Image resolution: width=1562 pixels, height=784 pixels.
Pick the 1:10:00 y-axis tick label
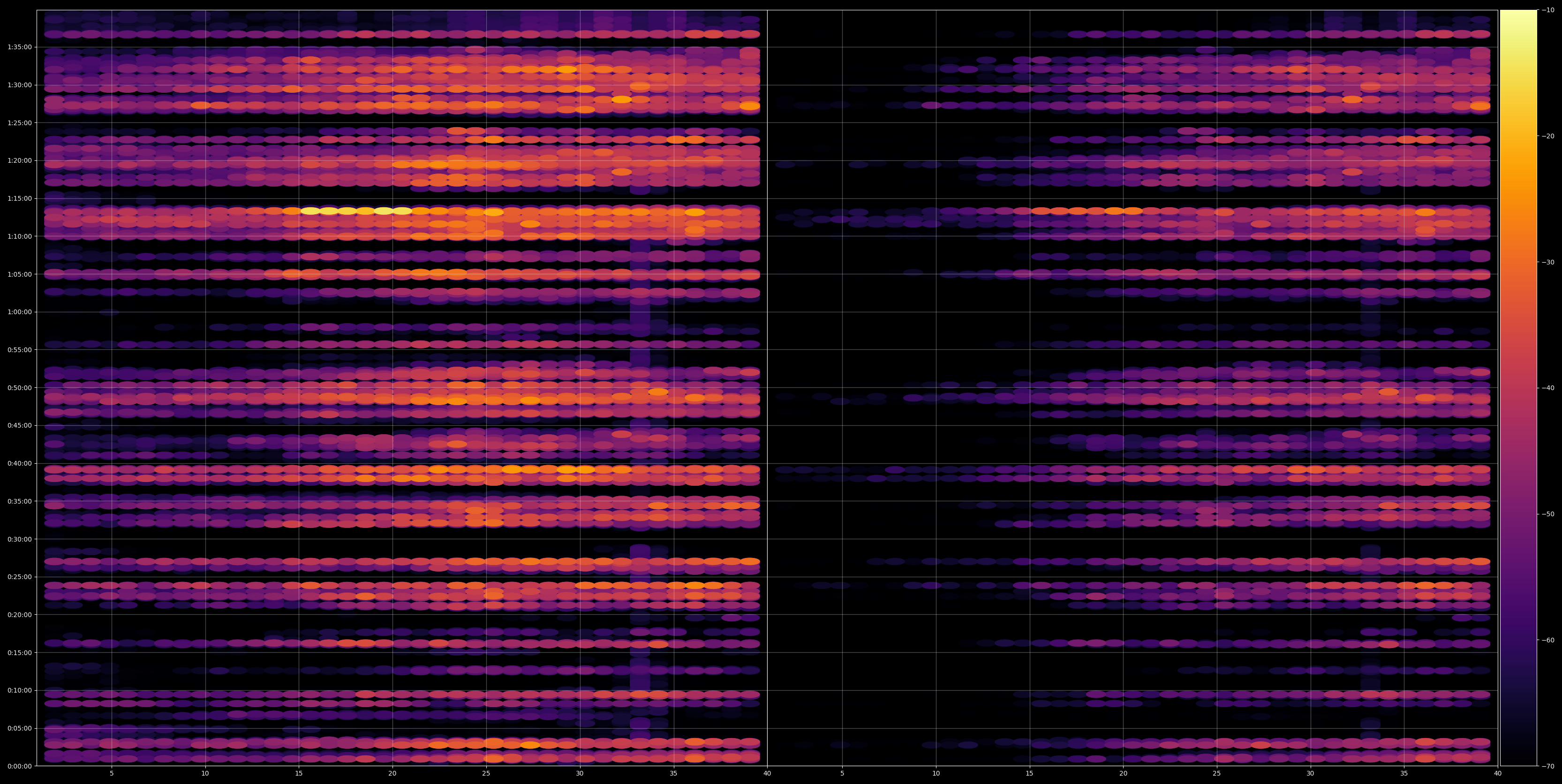point(19,236)
